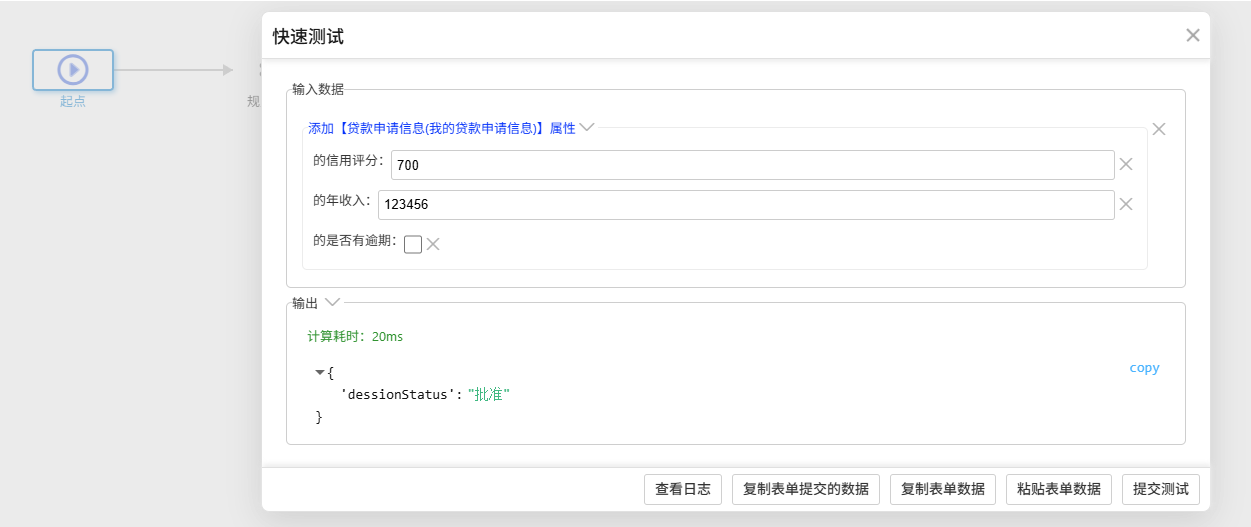Viewport: 1251px width, 527px height.
Task: Click the 添加【贷款申请信息】属性 link
Action: (441, 129)
